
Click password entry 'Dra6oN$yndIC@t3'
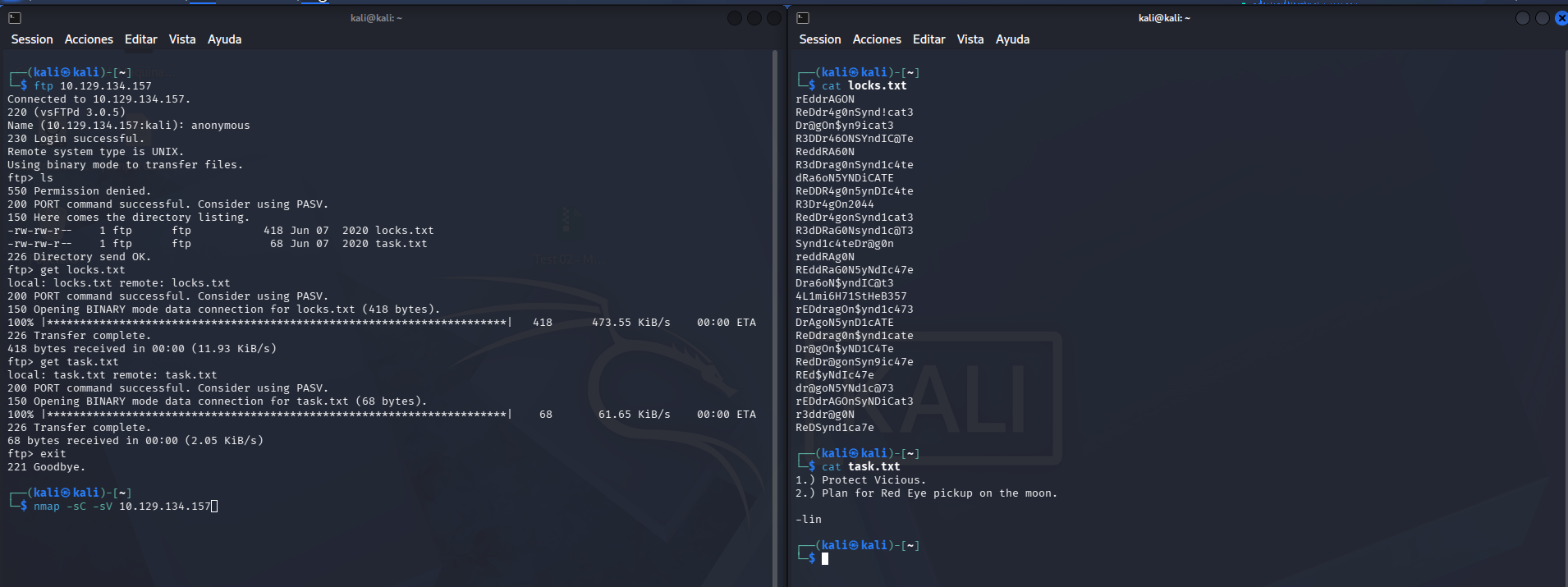pyautogui.click(x=845, y=283)
